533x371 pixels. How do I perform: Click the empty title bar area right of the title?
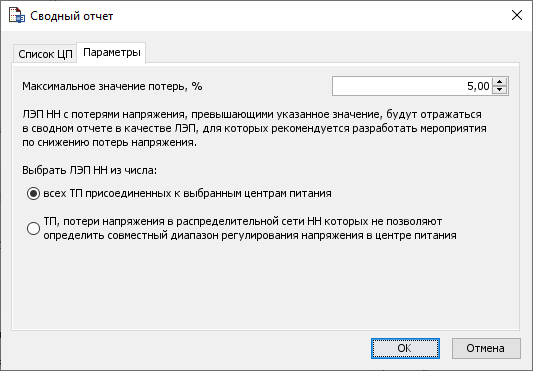306,16
